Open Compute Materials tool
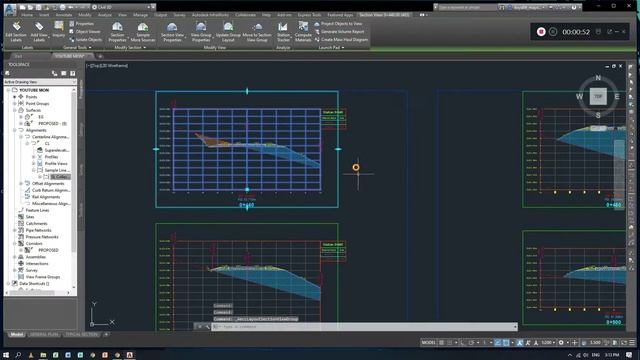 point(303,32)
